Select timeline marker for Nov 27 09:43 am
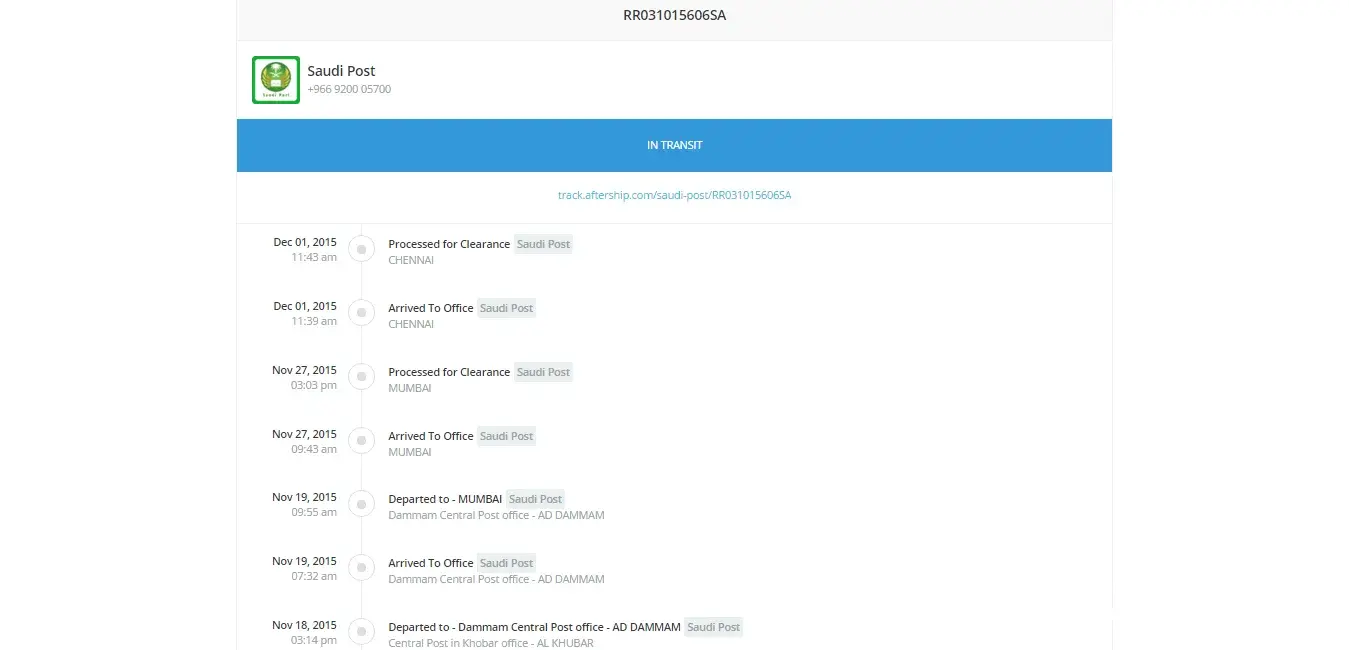 pyautogui.click(x=361, y=441)
